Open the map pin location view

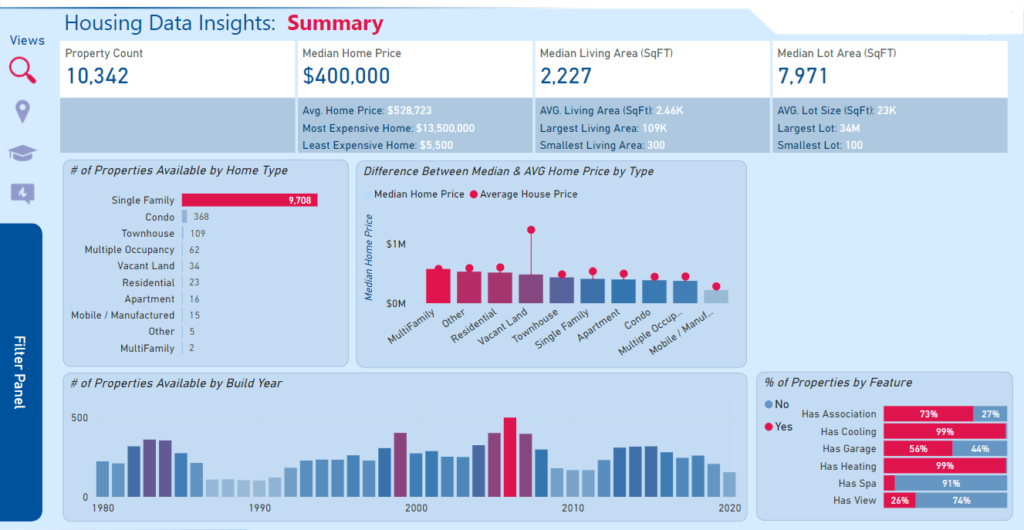coord(22,111)
